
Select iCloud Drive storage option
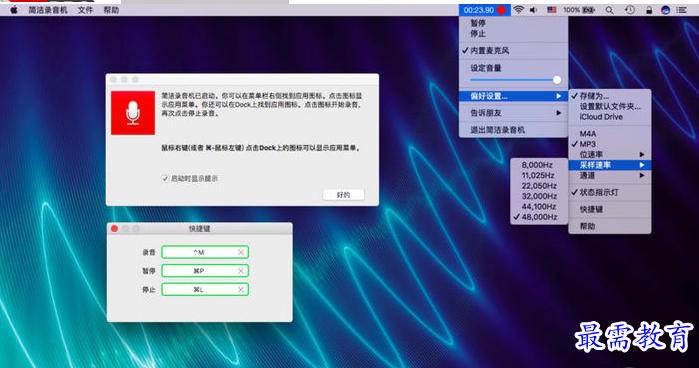coord(610,117)
